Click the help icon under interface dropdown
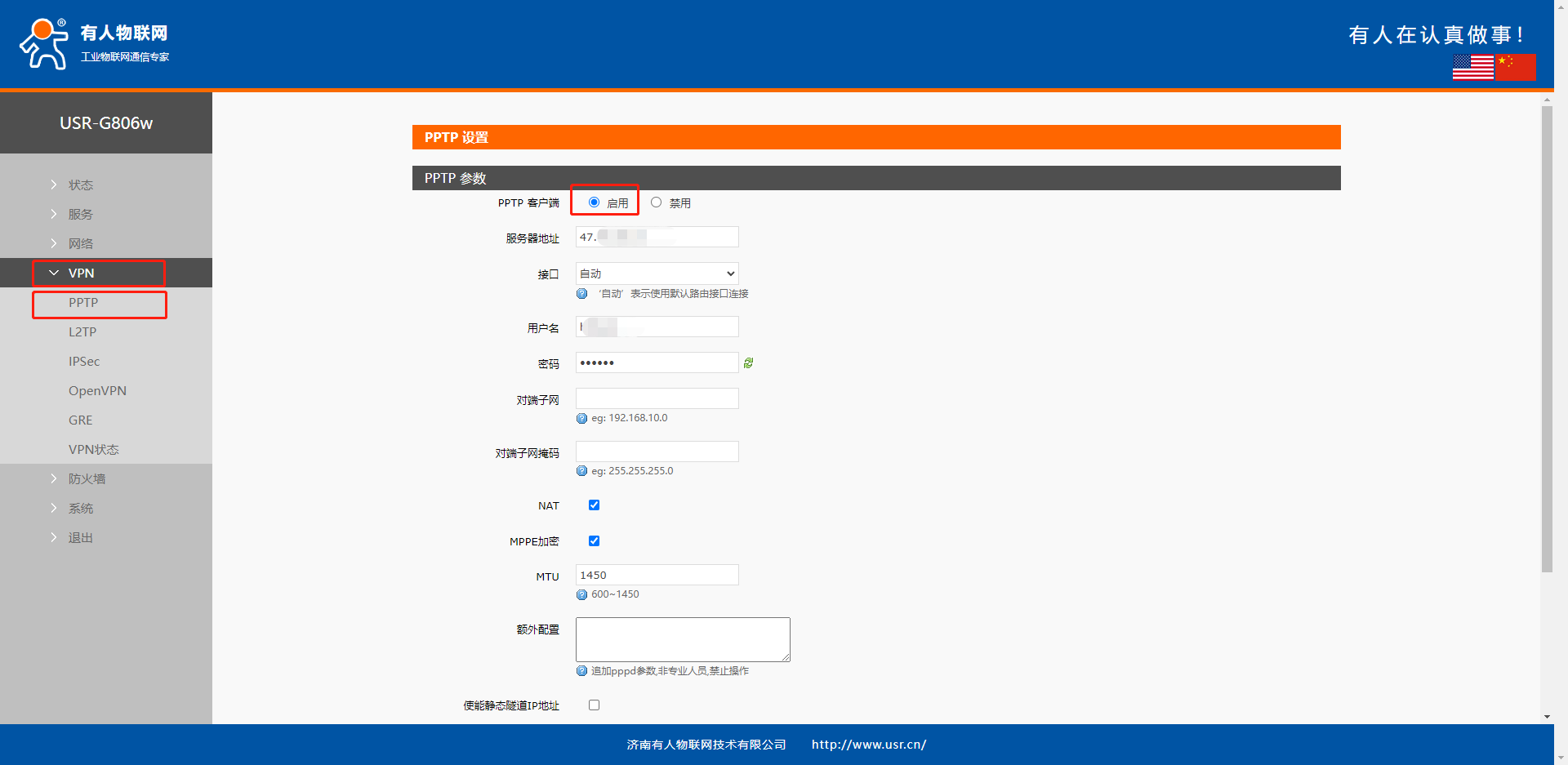 581,294
